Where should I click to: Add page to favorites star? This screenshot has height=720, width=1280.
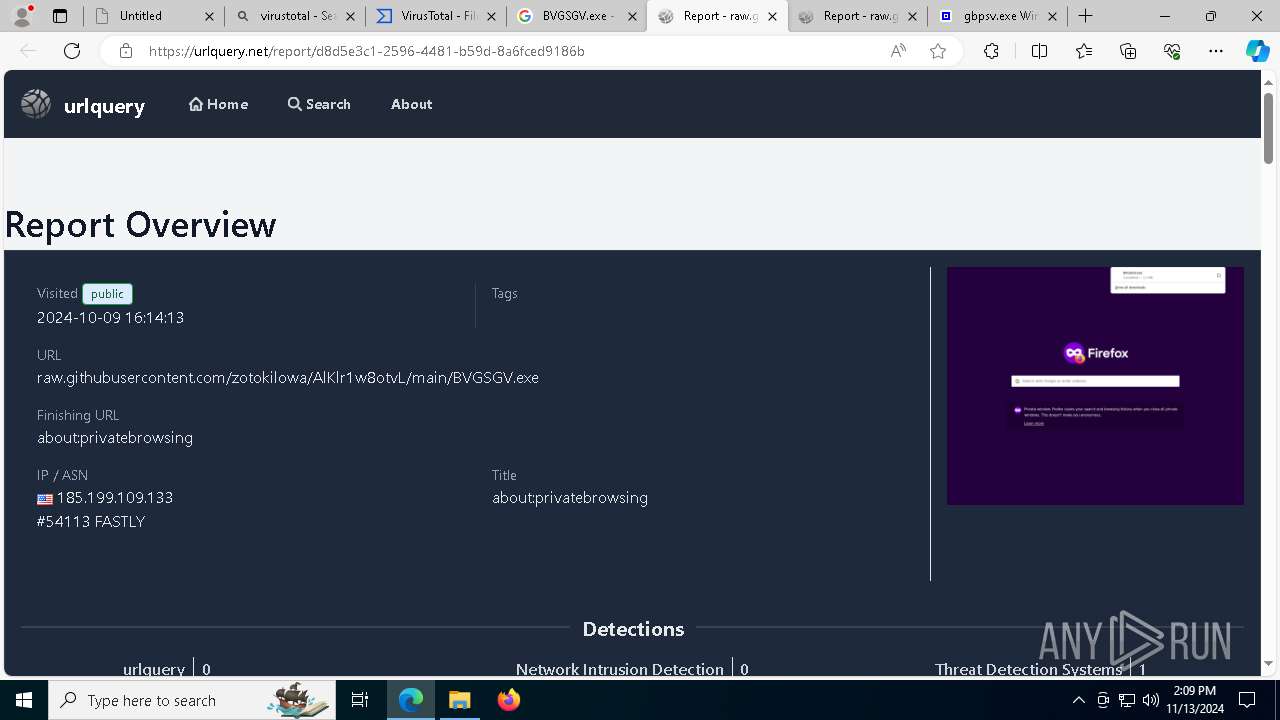pyautogui.click(x=938, y=51)
